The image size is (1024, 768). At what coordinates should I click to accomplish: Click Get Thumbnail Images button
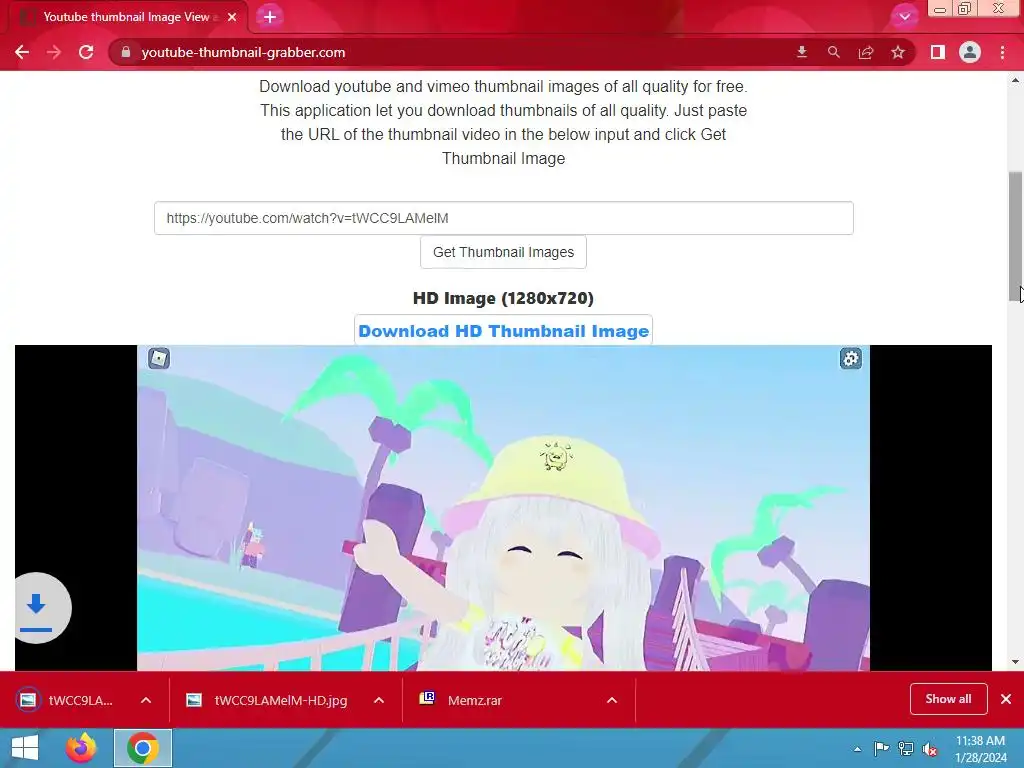[x=504, y=252]
